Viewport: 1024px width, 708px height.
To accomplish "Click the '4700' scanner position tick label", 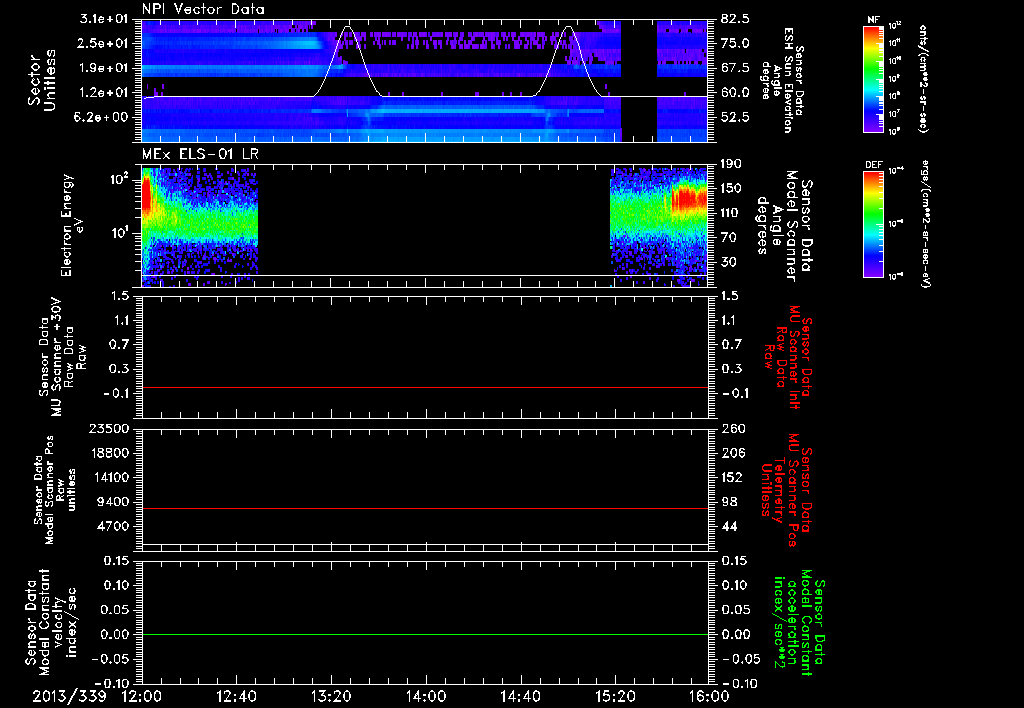I will [x=113, y=526].
